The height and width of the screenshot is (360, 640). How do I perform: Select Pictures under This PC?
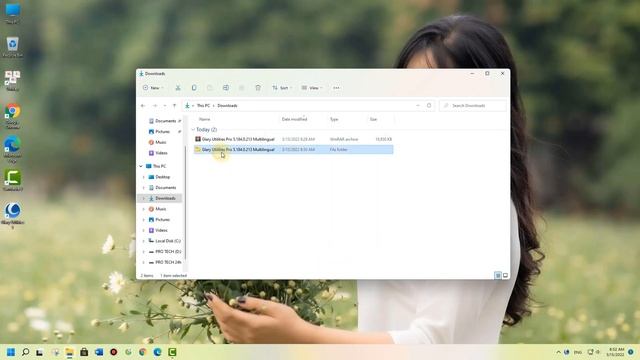(159, 220)
